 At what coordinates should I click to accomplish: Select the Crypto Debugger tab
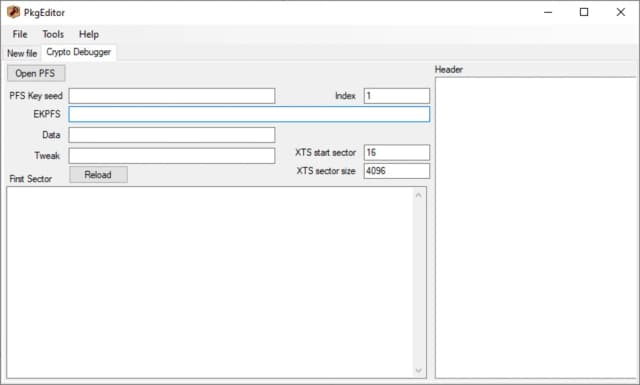pyautogui.click(x=78, y=52)
